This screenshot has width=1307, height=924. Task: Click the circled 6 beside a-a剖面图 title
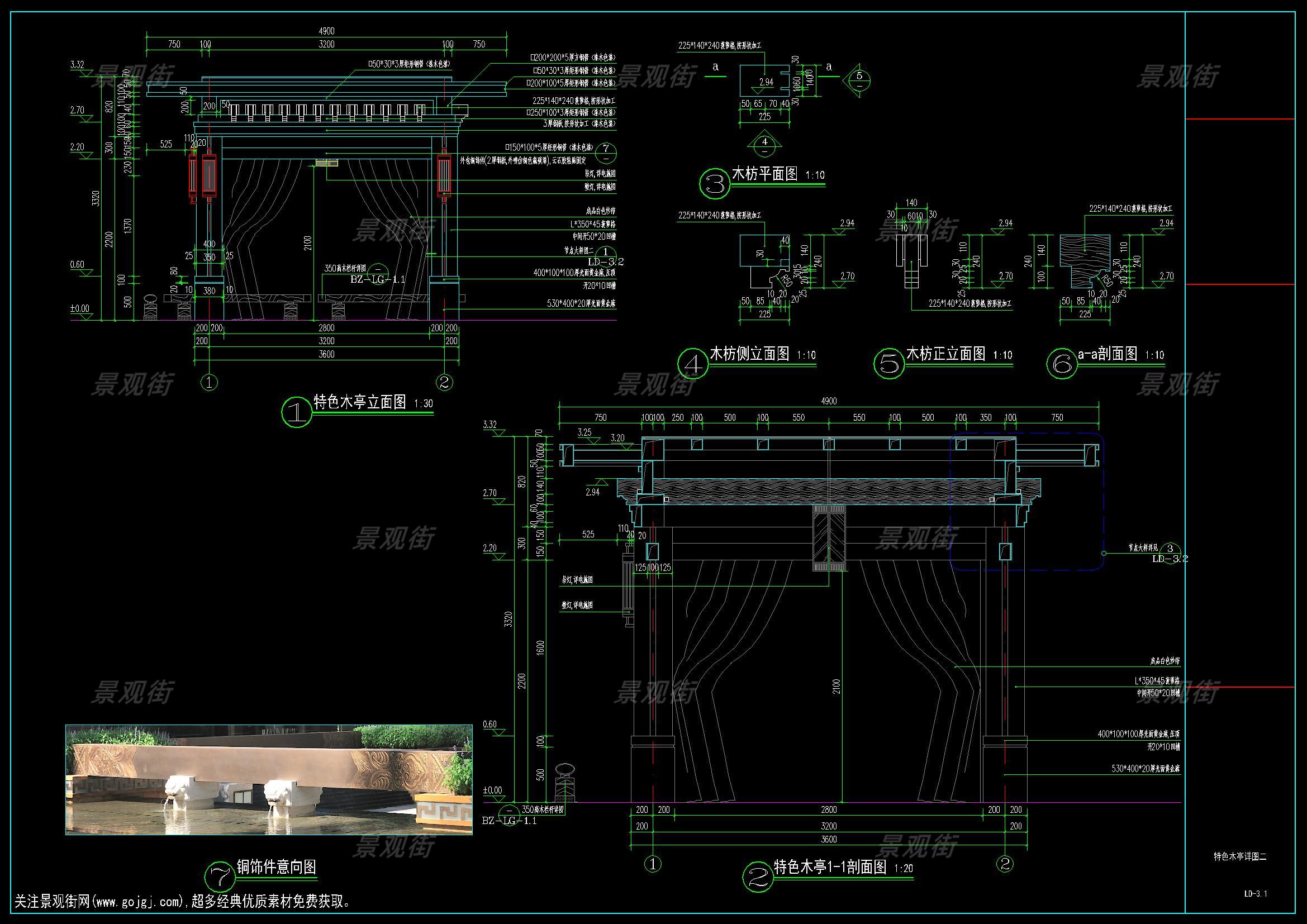(x=1062, y=364)
